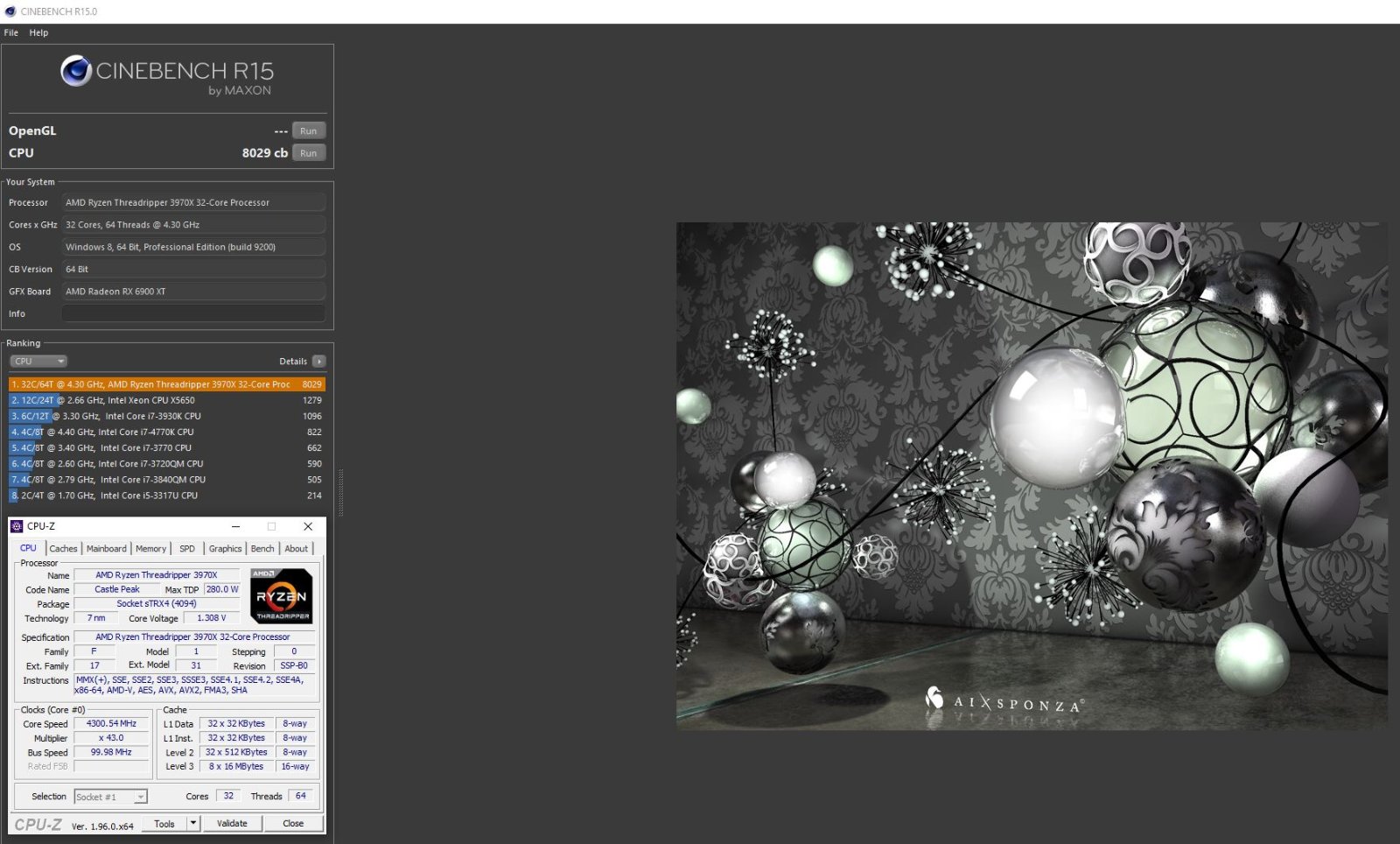Click the Package value Socket sTRX4
Image resolution: width=1400 pixels, height=844 pixels.
[157, 604]
